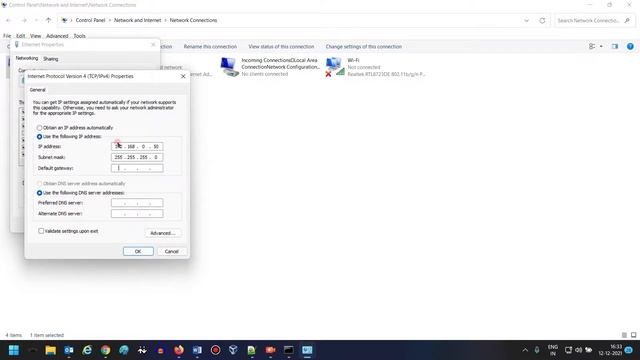The image size is (640, 360).
Task: Open the view options dropdown arrow
Action: [601, 47]
